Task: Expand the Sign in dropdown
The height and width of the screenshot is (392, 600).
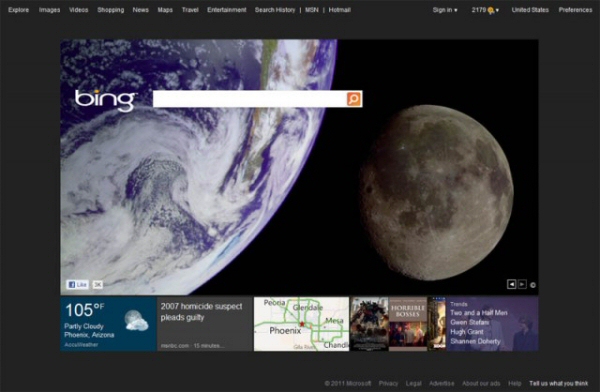Action: [445, 10]
